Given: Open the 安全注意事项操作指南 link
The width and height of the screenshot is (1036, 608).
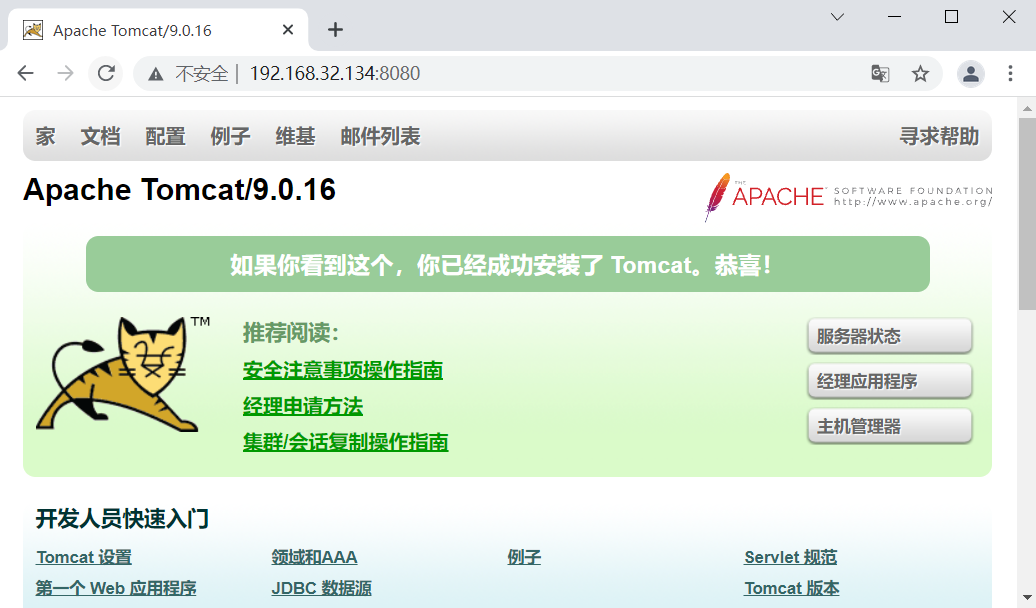Looking at the screenshot, I should pyautogui.click(x=343, y=370).
